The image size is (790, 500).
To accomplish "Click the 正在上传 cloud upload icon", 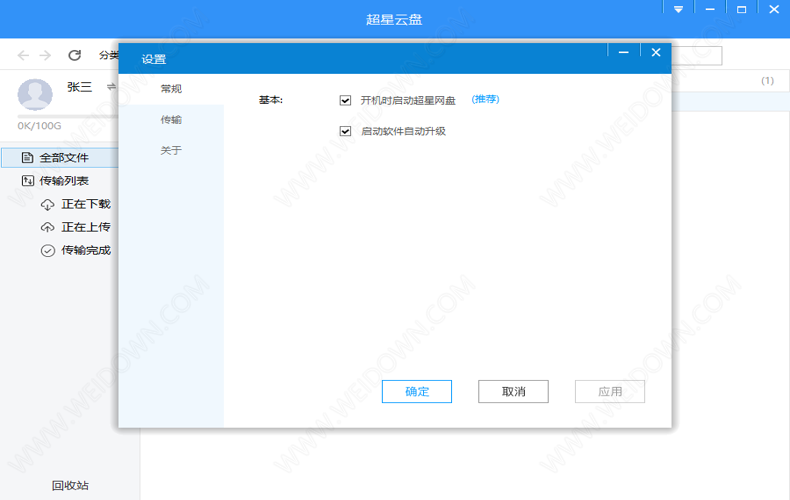I will click(47, 227).
